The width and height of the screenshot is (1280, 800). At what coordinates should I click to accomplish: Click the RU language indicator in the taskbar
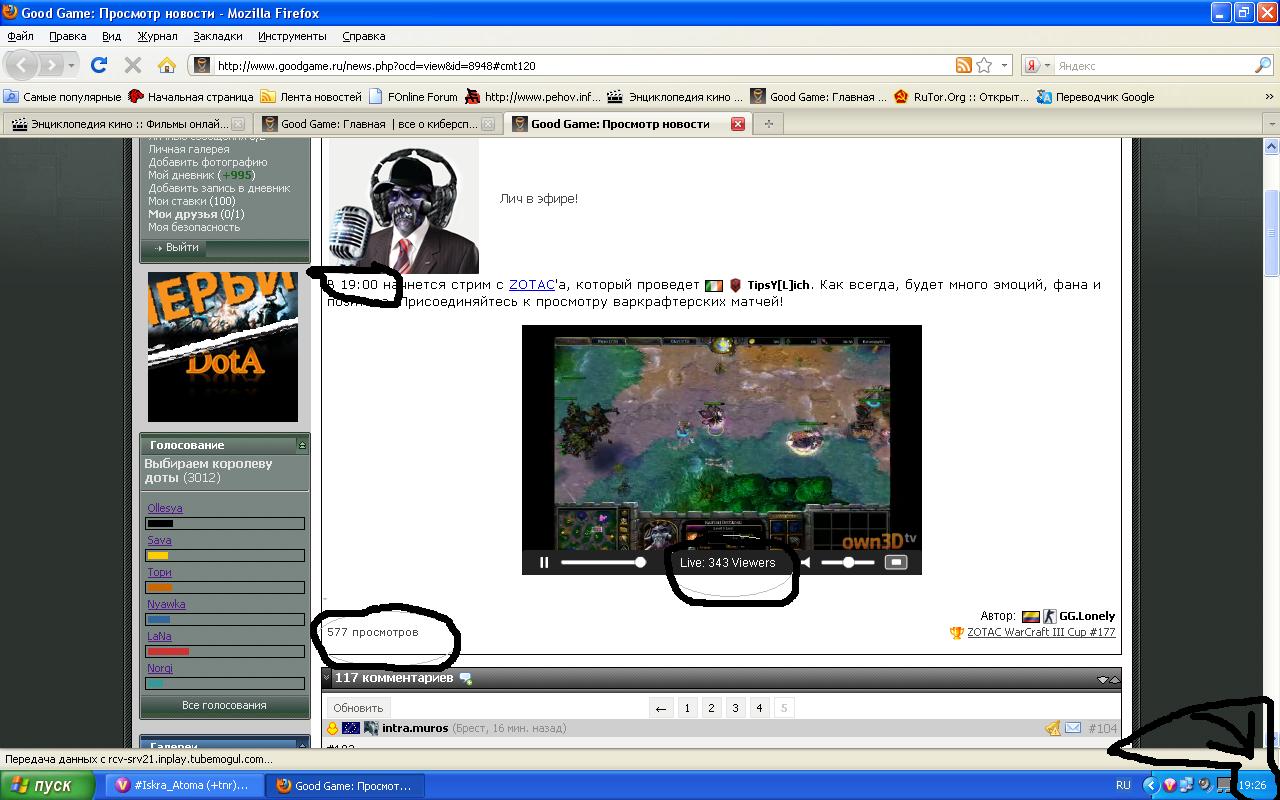tap(1123, 785)
